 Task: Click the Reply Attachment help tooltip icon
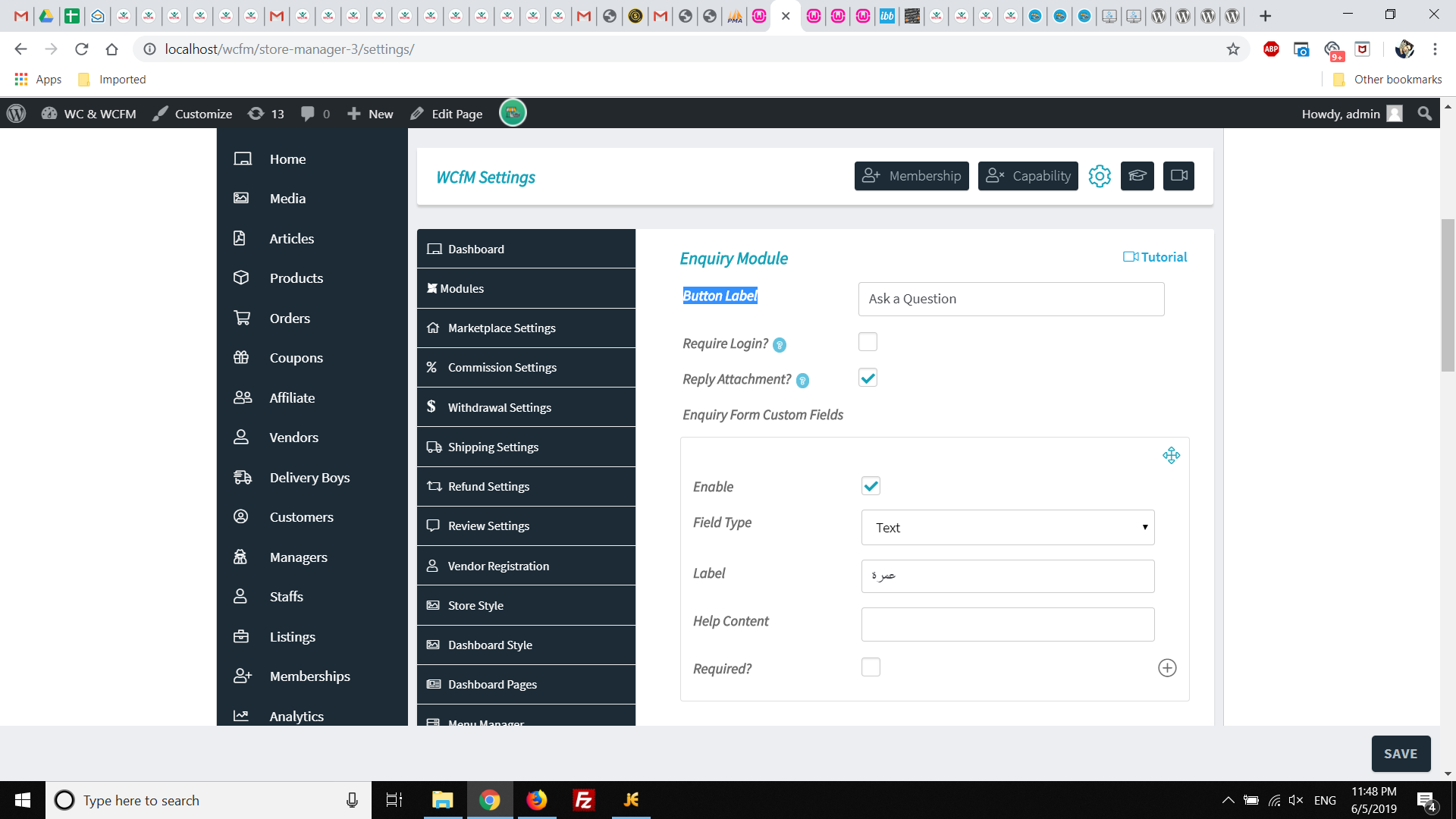[802, 381]
